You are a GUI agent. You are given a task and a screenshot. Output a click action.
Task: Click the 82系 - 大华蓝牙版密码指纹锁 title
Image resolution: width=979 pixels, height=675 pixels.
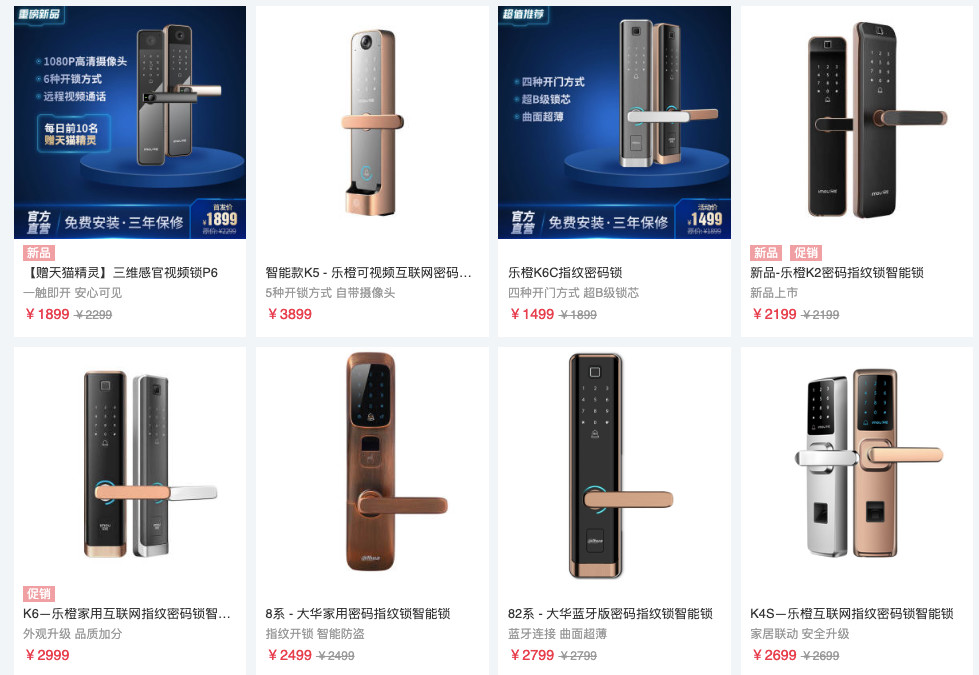tap(610, 614)
